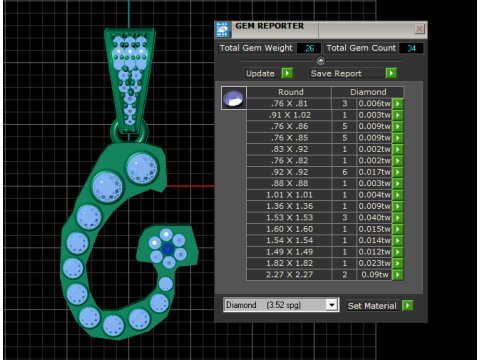
Task: Collapse the panel with the round arrow expander
Action: 321,61
